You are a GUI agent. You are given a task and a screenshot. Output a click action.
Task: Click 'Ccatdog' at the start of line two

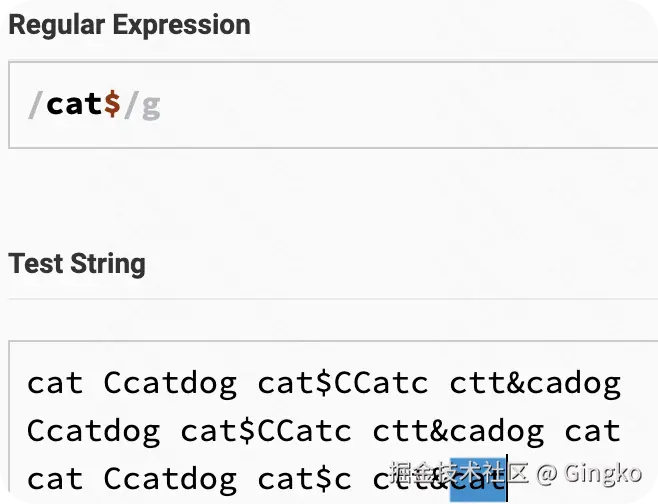[x=93, y=432]
